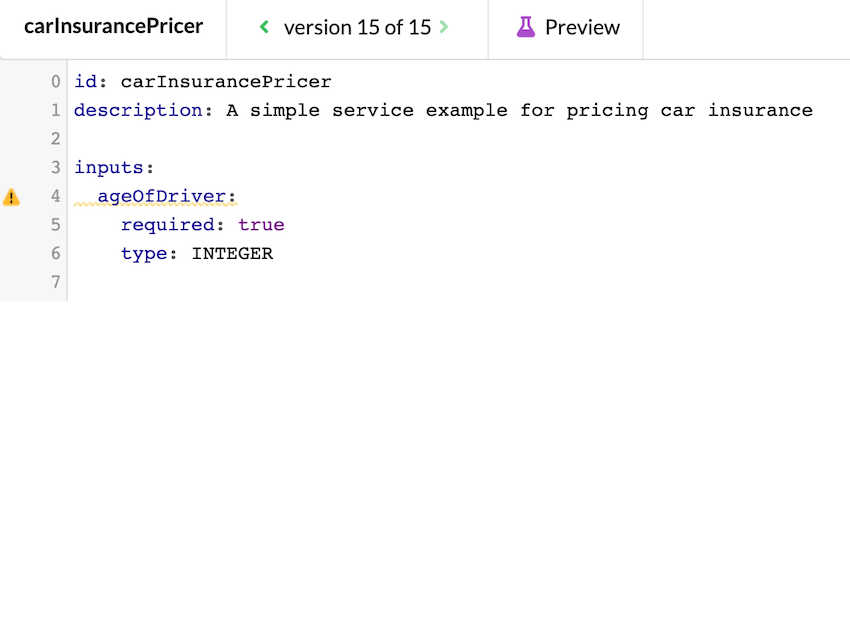
Task: Click the INTEGER type value
Action: [232, 254]
